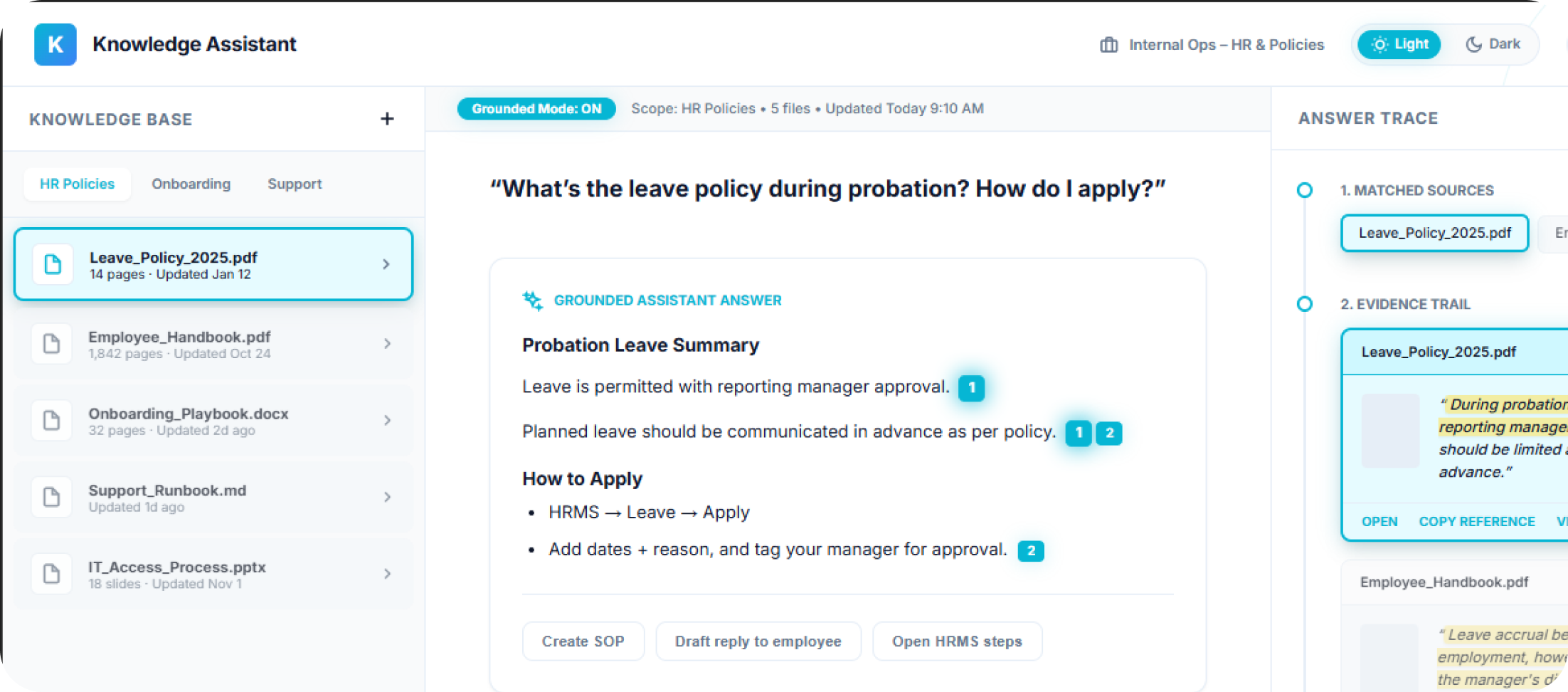Image resolution: width=1568 pixels, height=692 pixels.
Task: Click the Employee_Handbook.pdf file icon
Action: [52, 344]
